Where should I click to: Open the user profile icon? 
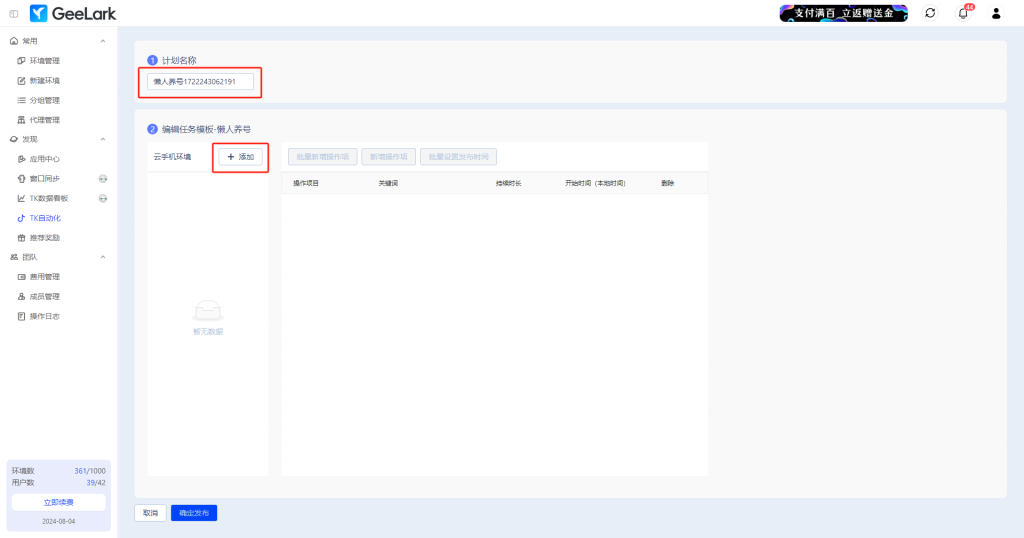pyautogui.click(x=995, y=13)
